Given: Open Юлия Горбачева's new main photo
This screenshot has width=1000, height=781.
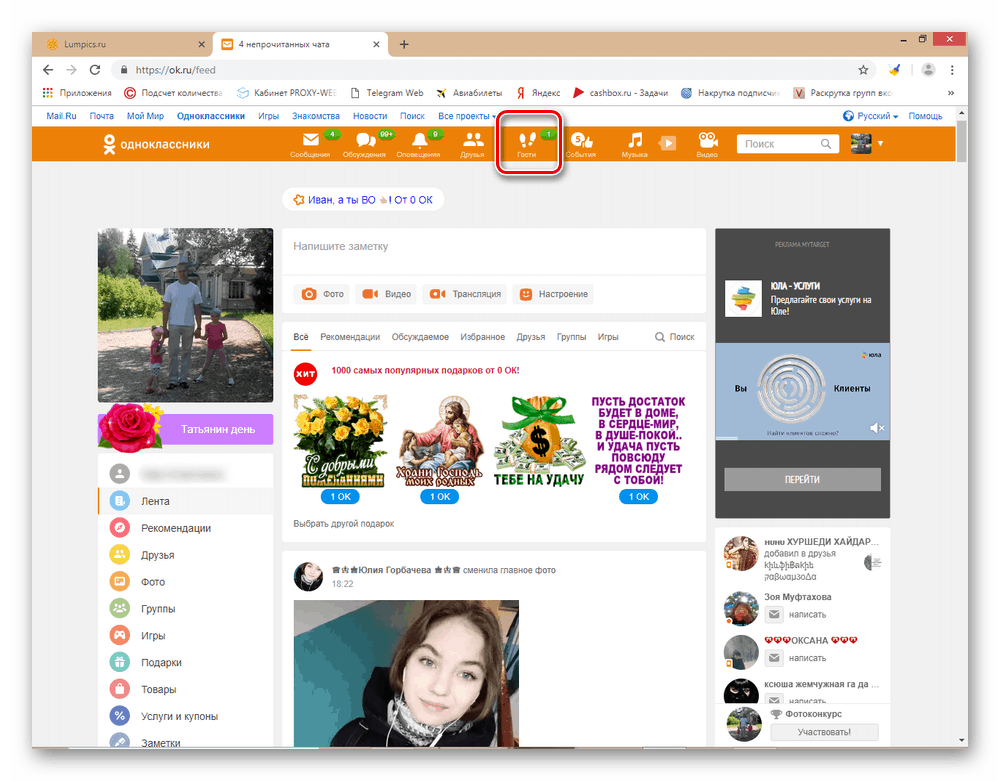Looking at the screenshot, I should pos(406,673).
